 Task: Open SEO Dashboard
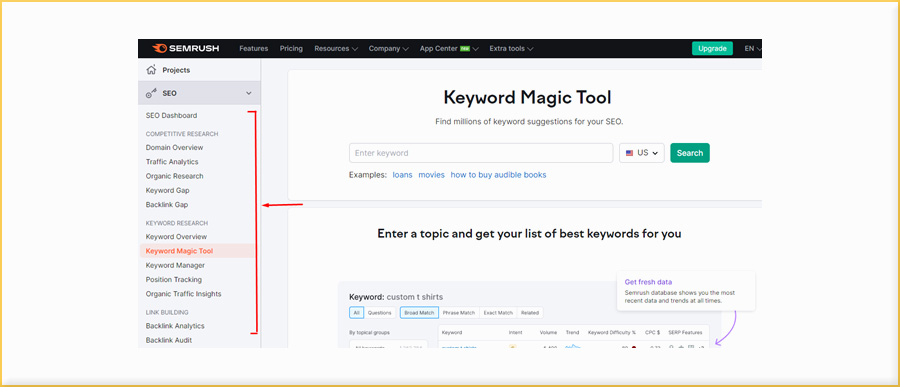coord(171,115)
